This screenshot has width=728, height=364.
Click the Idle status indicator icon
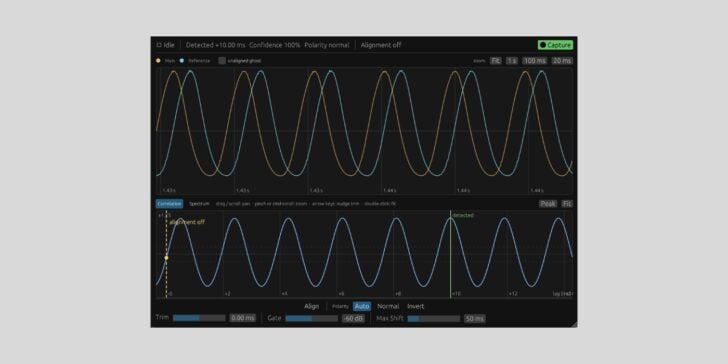159,45
